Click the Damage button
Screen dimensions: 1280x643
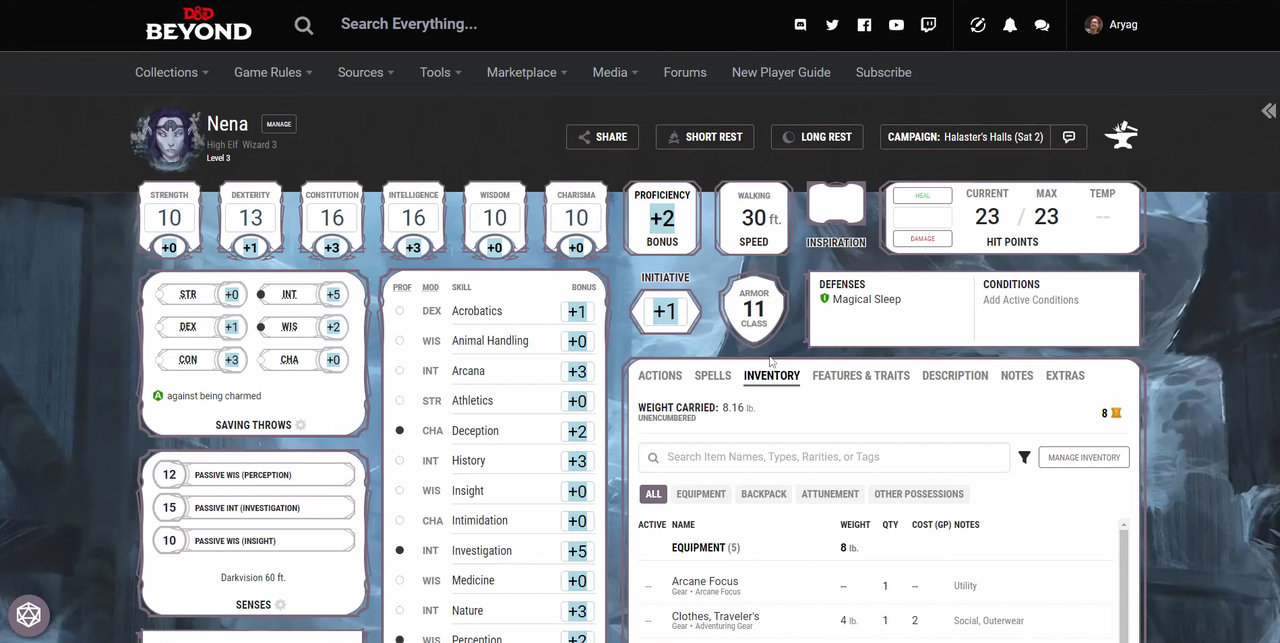tap(923, 239)
